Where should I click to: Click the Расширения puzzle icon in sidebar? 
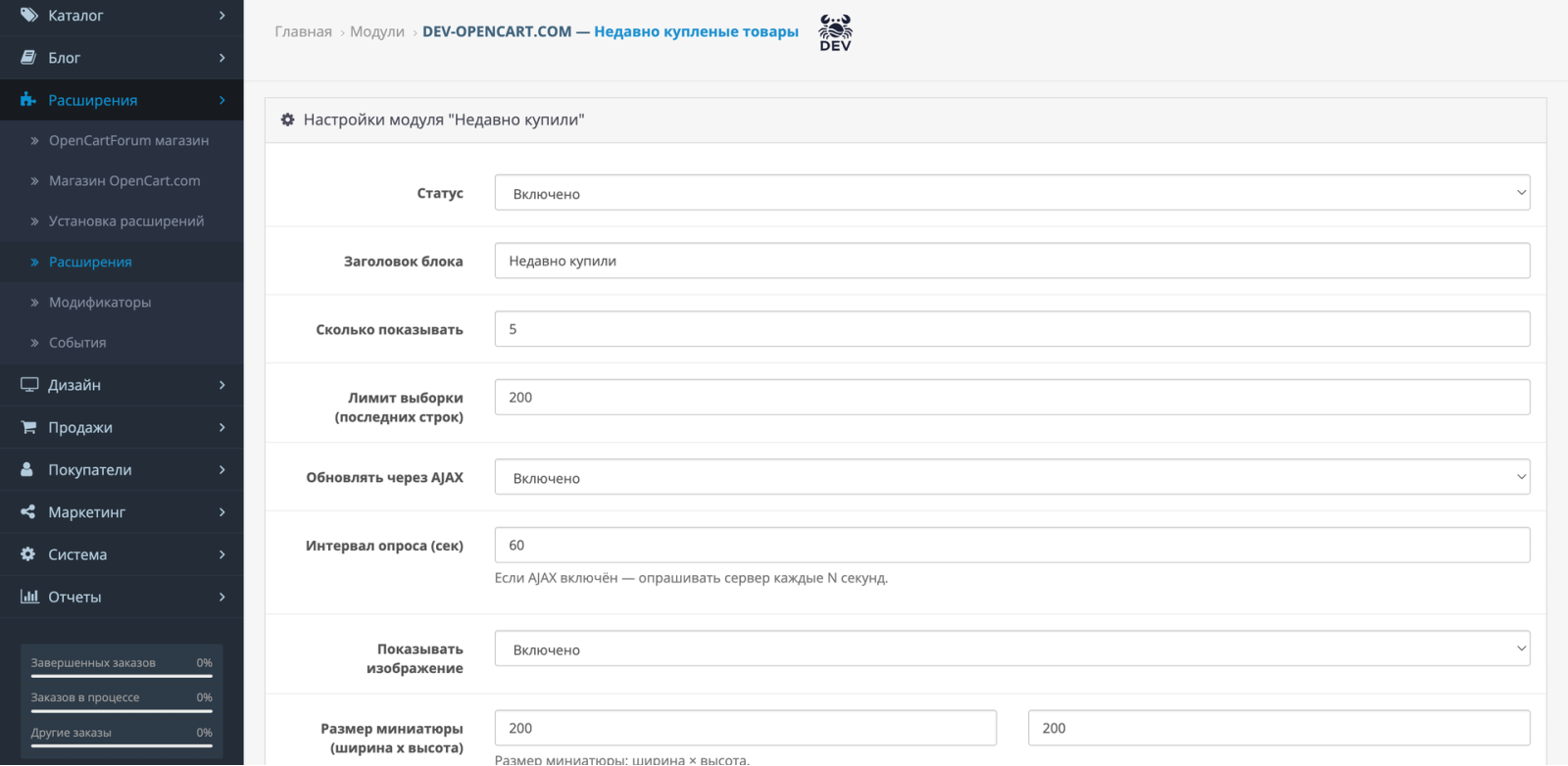point(28,100)
